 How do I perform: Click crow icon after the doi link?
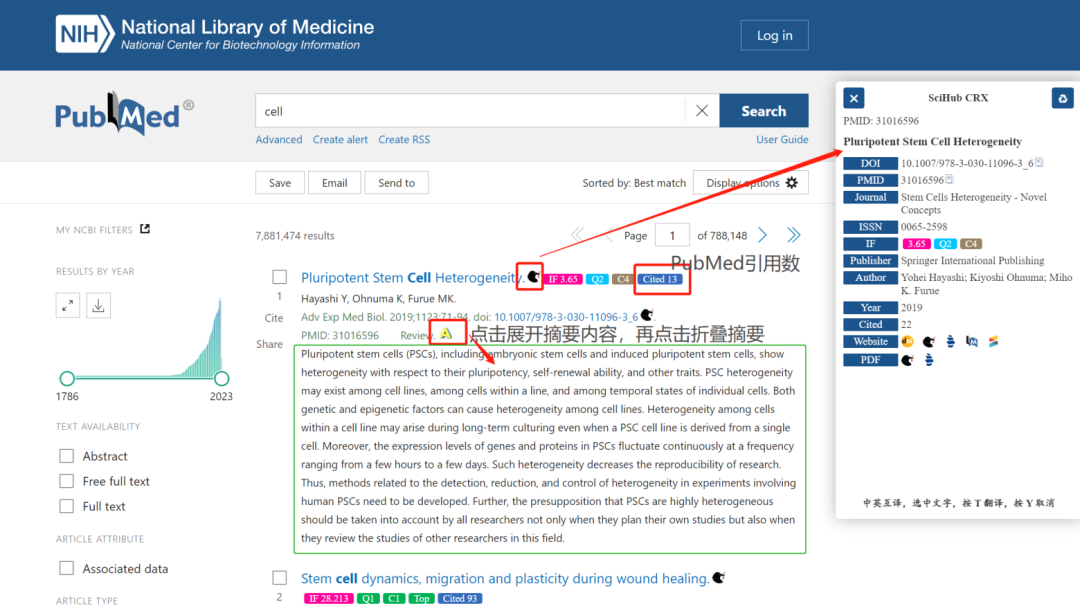(646, 315)
